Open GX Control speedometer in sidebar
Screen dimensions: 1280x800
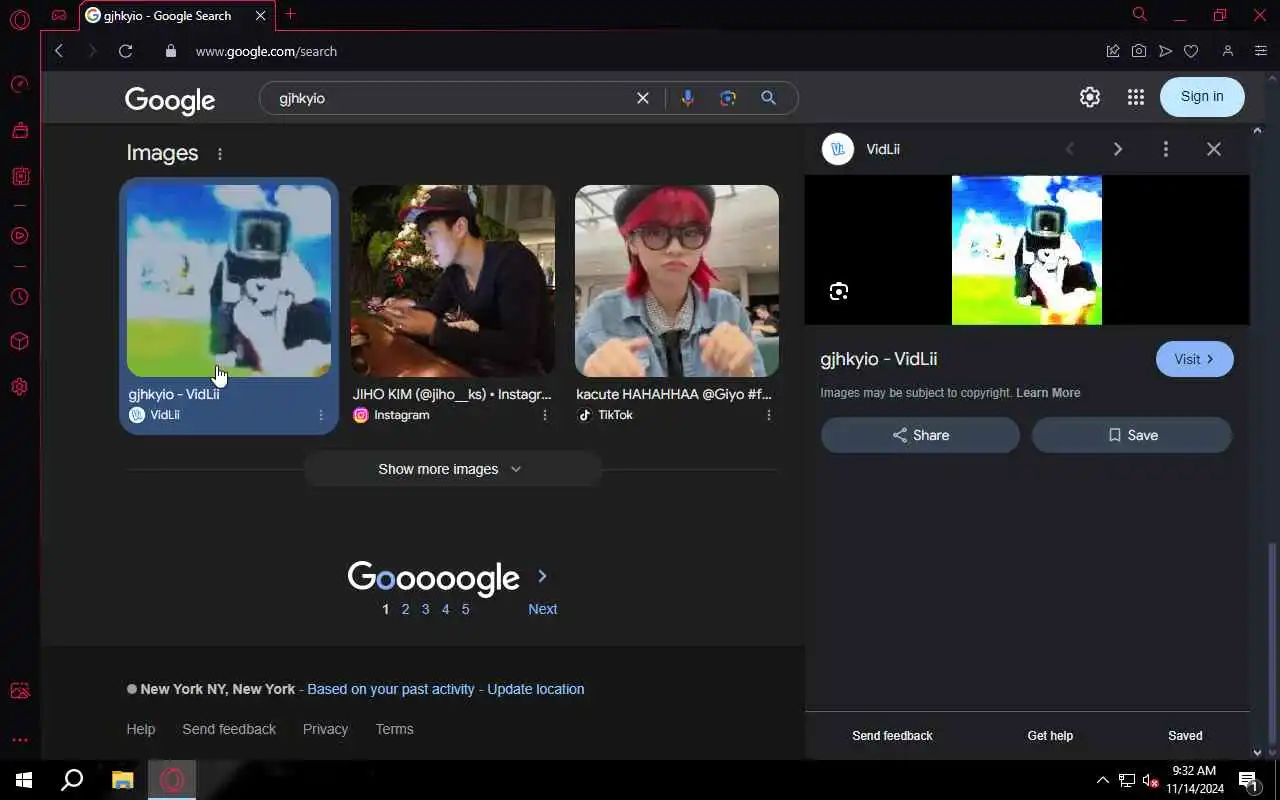pyautogui.click(x=19, y=84)
